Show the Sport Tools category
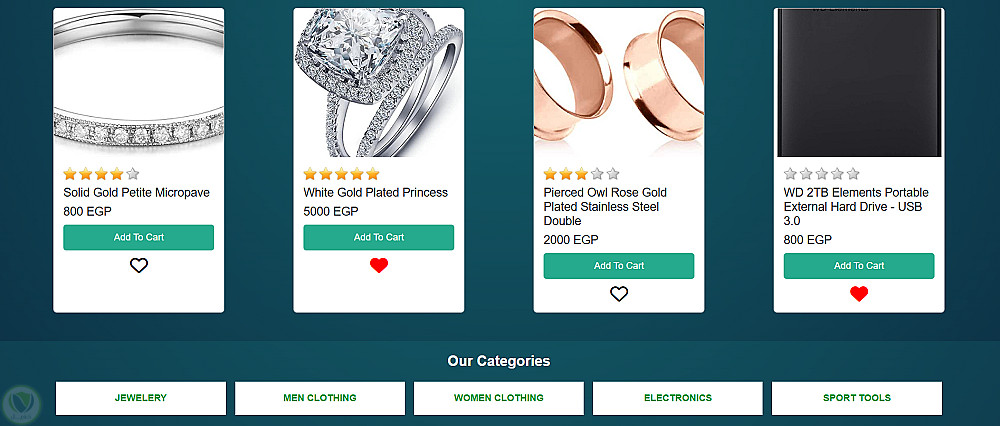Viewport: 1000px width, 426px height. [857, 398]
